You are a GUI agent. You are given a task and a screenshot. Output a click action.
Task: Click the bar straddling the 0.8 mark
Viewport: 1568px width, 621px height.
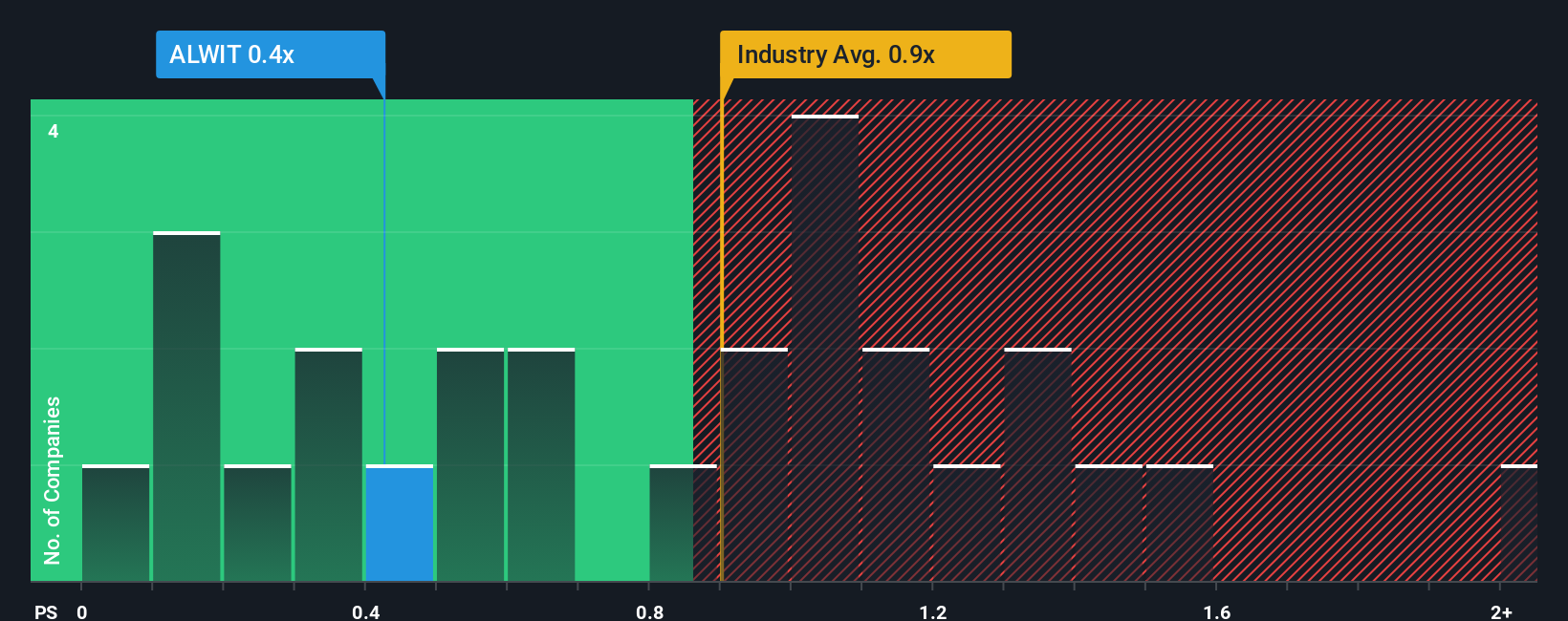(684, 524)
